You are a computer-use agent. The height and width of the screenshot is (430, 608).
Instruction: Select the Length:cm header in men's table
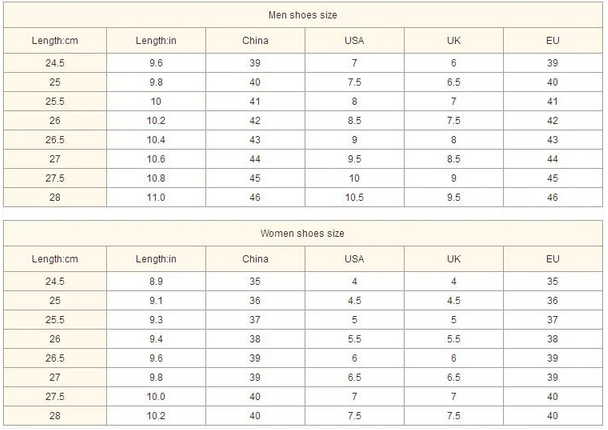[x=56, y=41]
